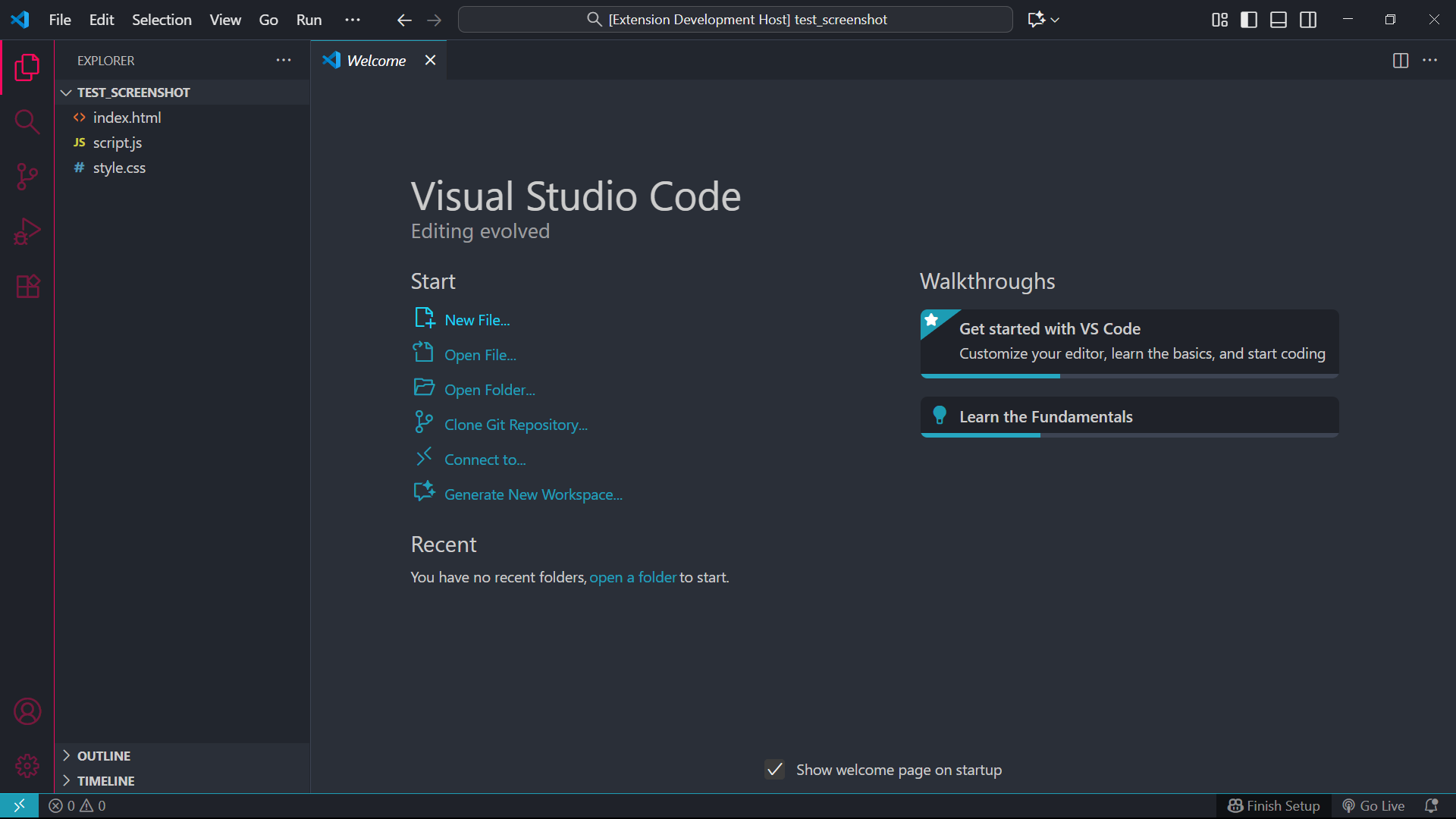
Task: Open index.html in the explorer
Action: coord(127,118)
